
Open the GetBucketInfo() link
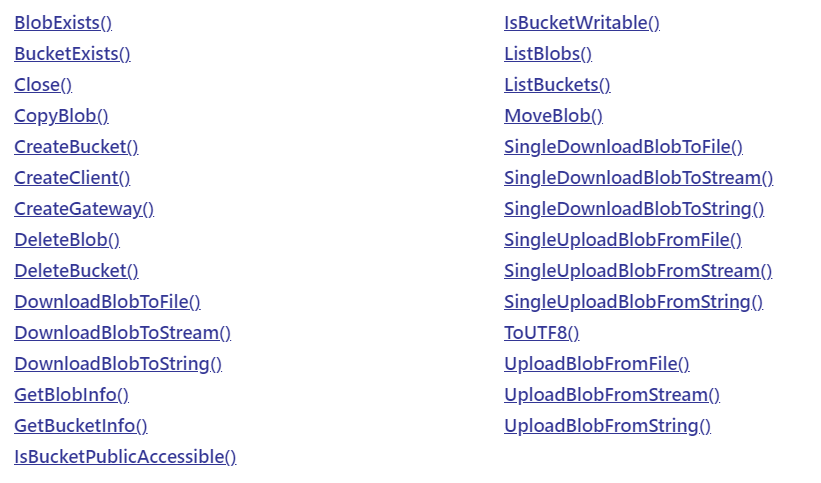[x=81, y=426]
